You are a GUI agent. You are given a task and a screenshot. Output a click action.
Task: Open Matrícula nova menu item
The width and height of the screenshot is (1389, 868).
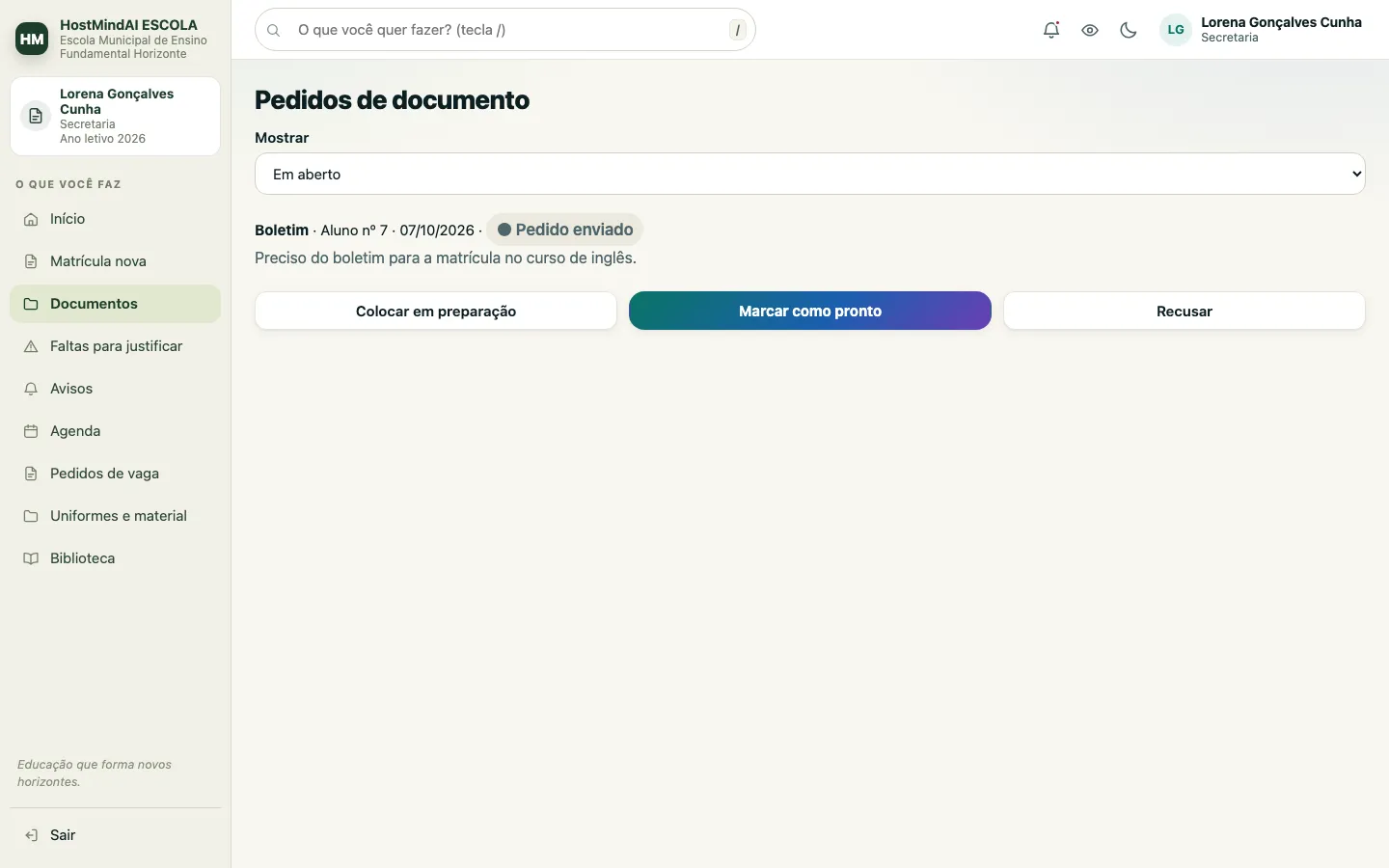coord(115,261)
